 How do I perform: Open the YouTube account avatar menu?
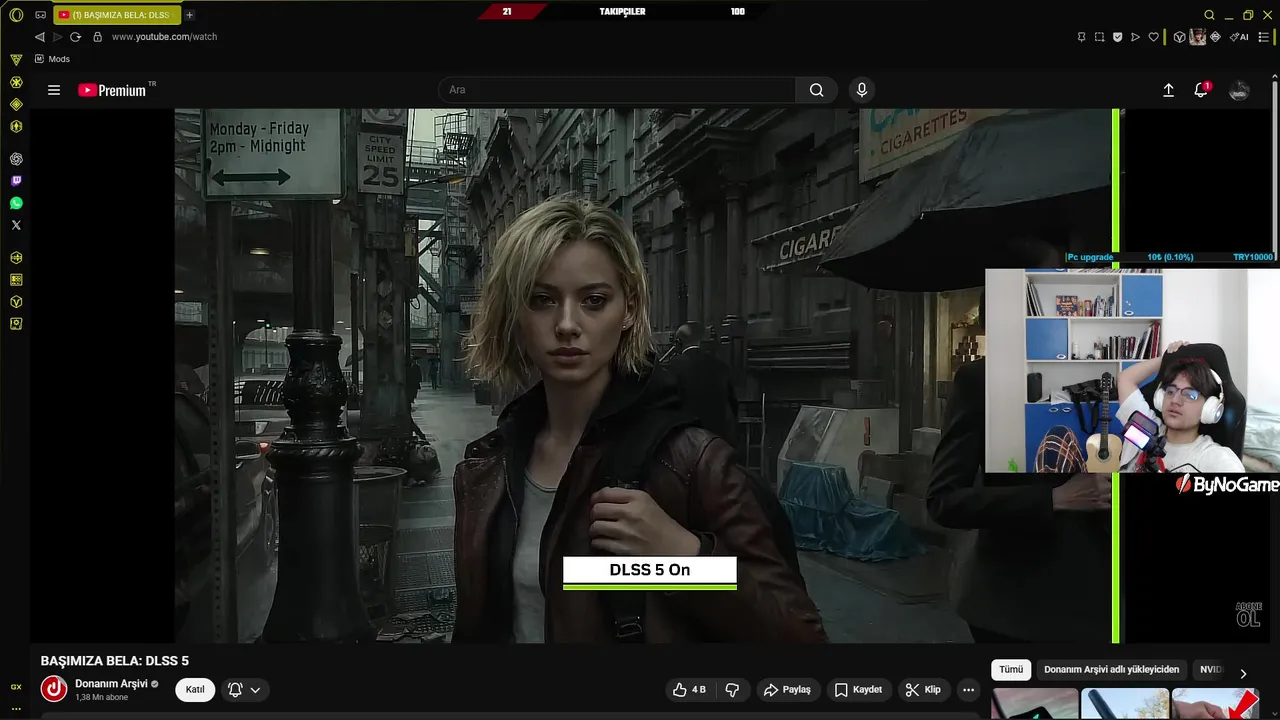pyautogui.click(x=1239, y=90)
